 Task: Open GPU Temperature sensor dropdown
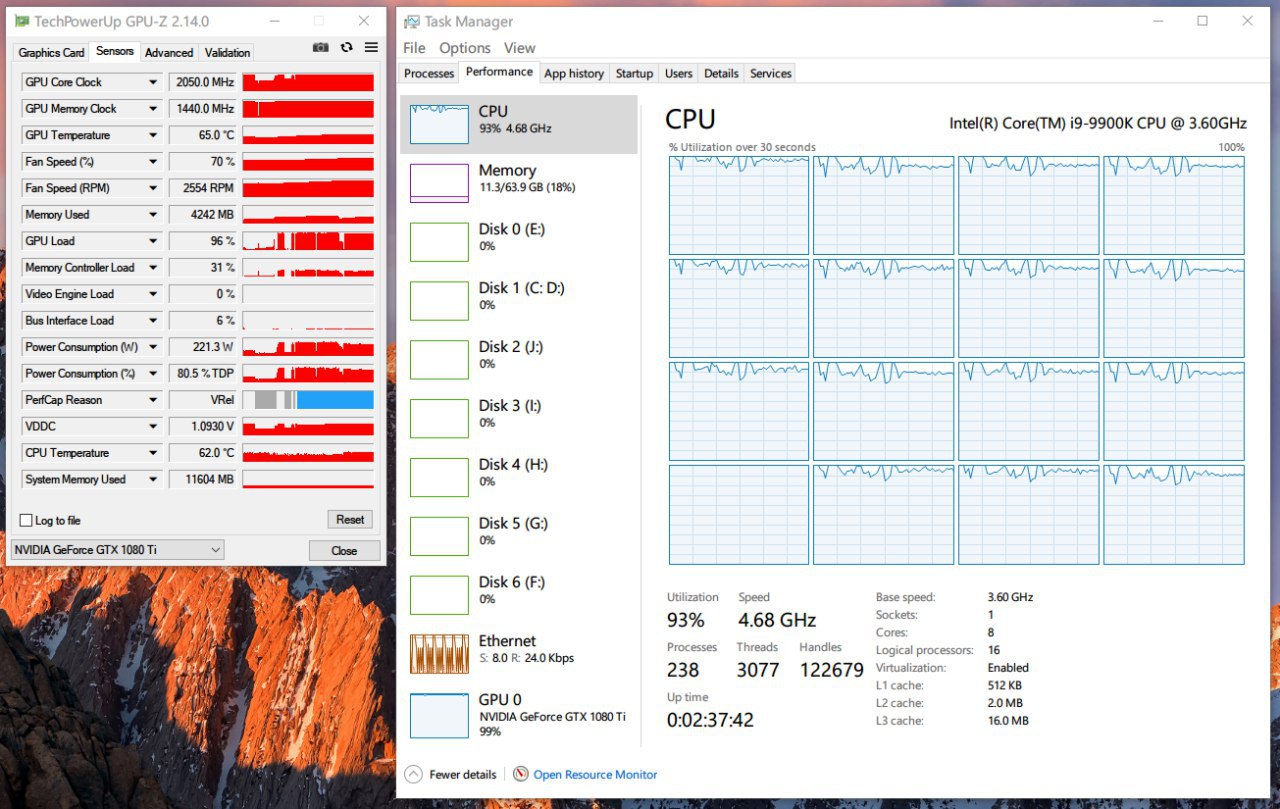tap(153, 135)
